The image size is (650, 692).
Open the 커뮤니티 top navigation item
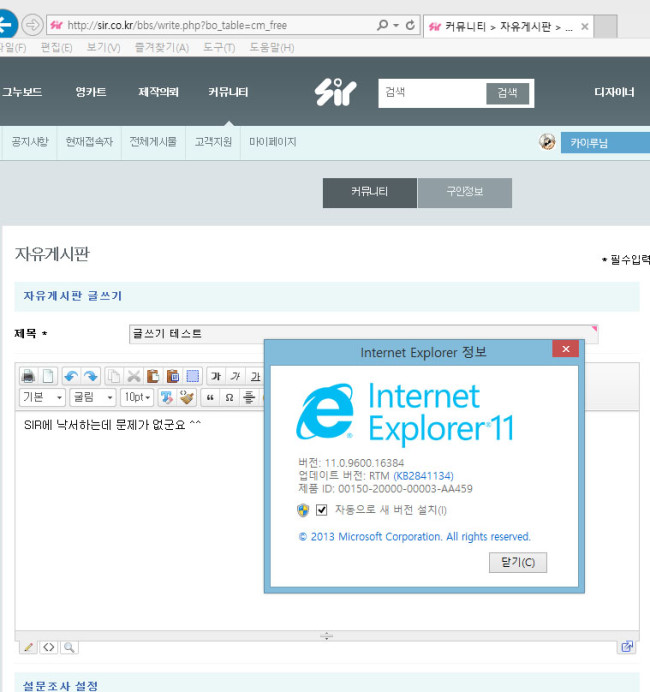click(x=228, y=92)
